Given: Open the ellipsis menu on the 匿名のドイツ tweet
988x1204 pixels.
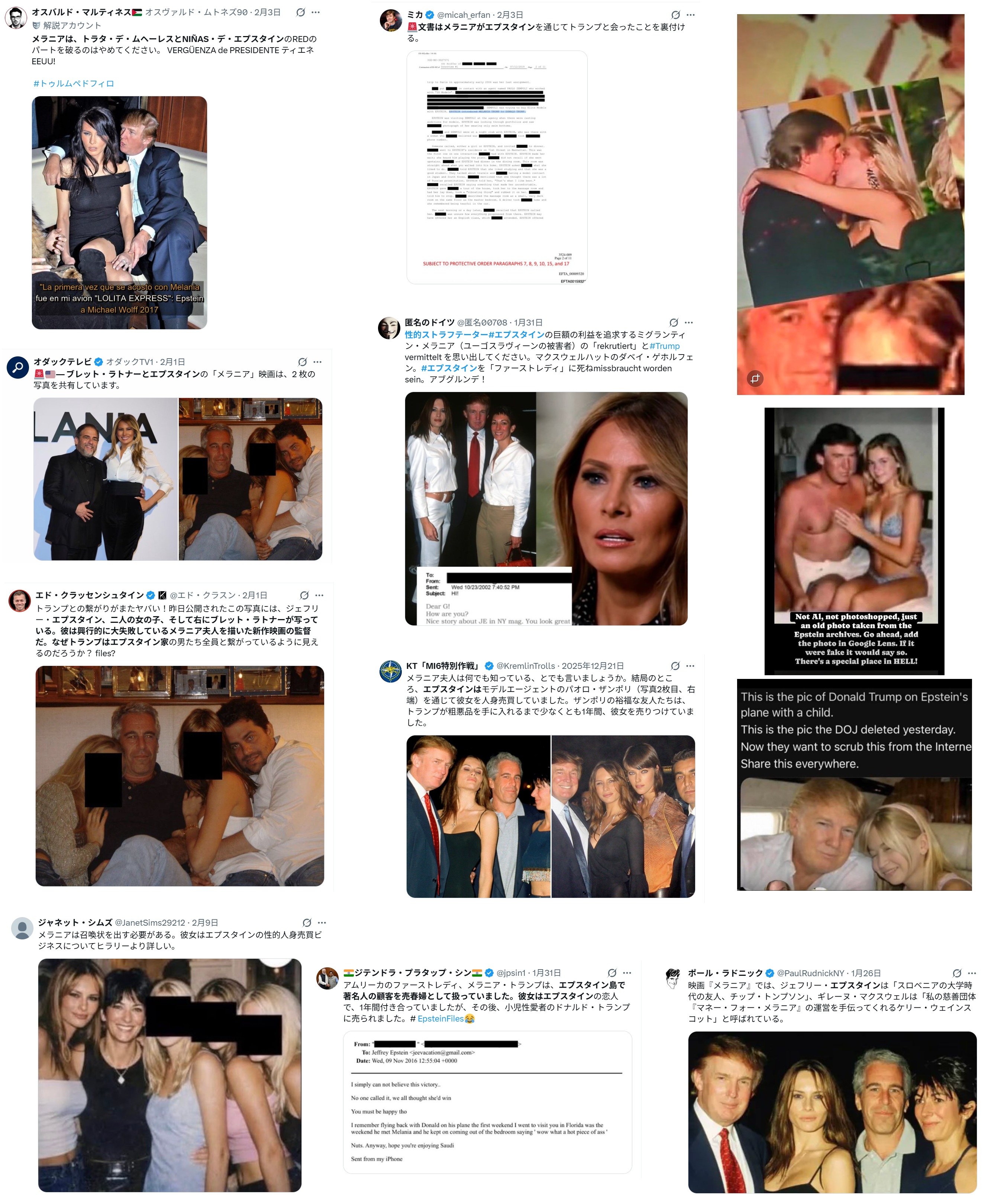Looking at the screenshot, I should 689,323.
